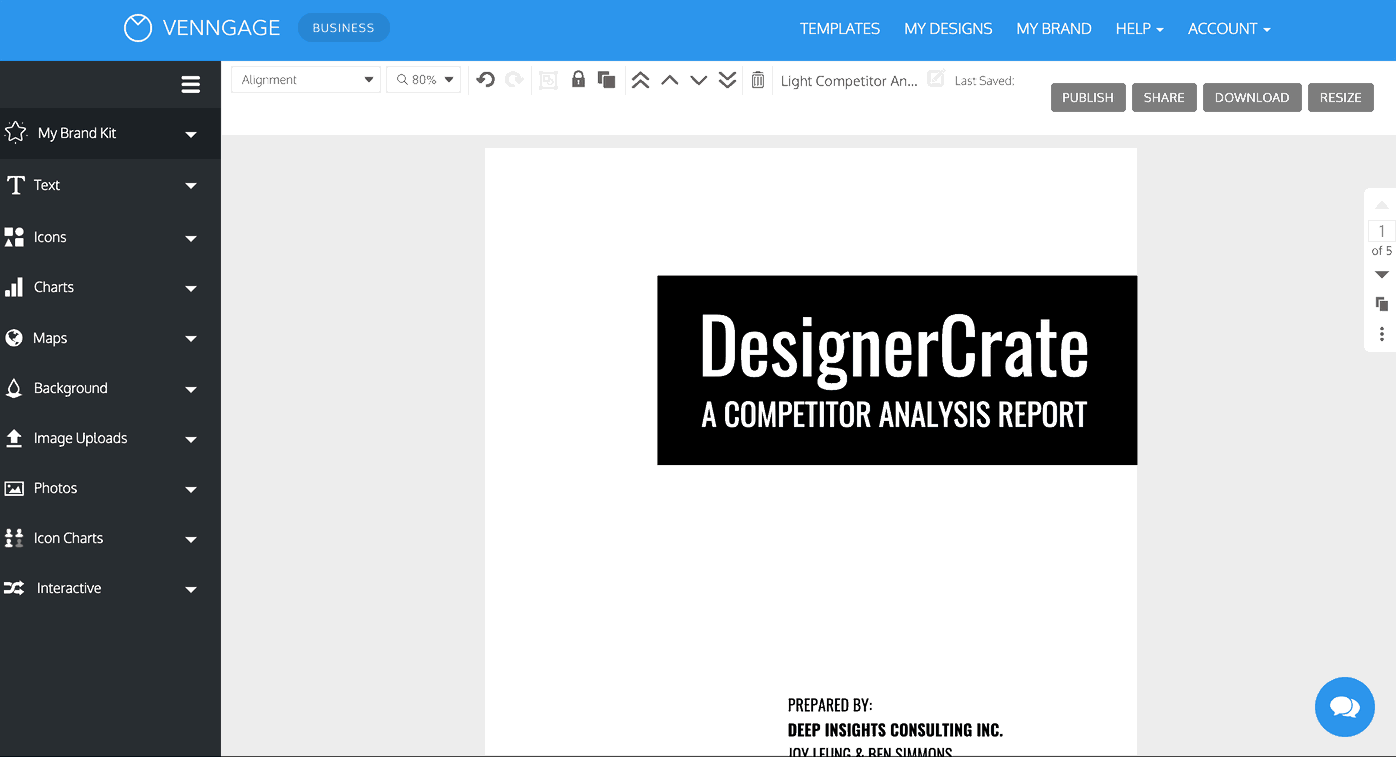Click the Download button
The width and height of the screenshot is (1396, 757).
coord(1252,97)
